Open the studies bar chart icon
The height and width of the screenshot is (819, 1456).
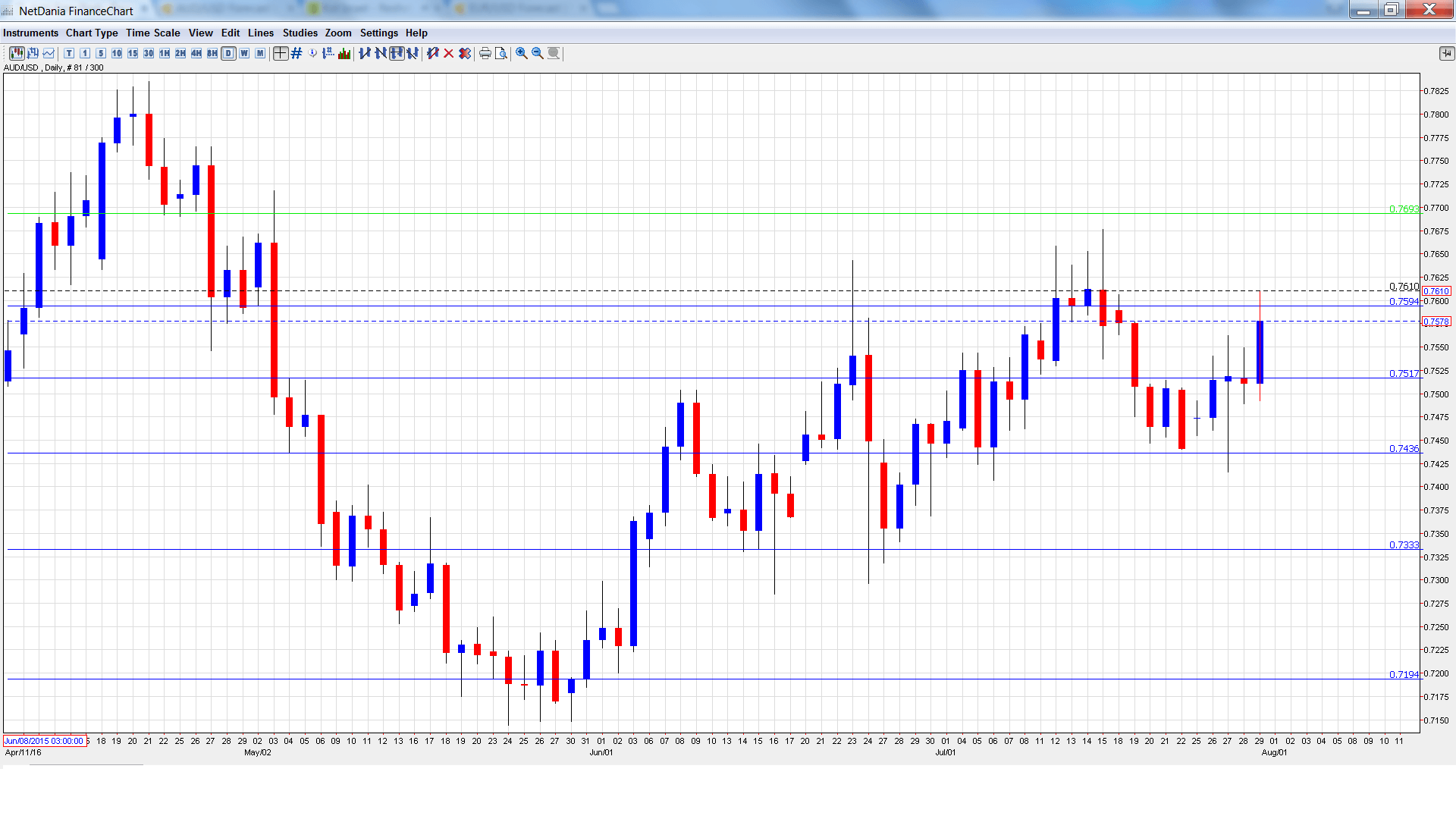(x=344, y=53)
